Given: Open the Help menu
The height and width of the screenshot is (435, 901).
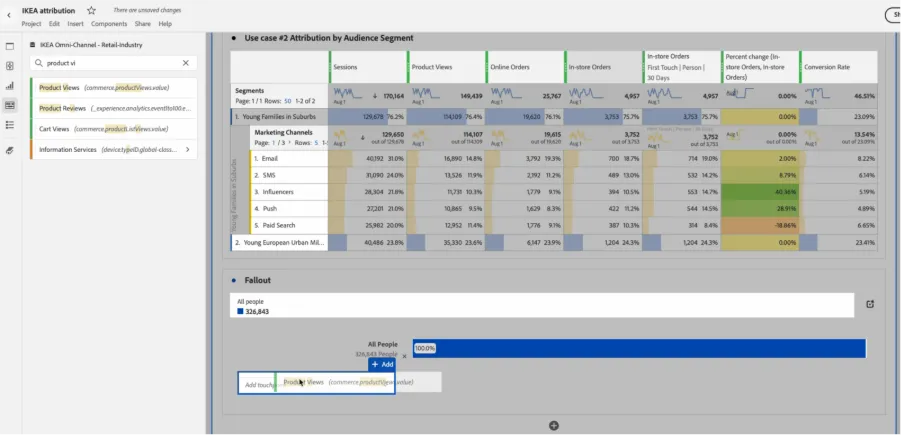Looking at the screenshot, I should point(165,24).
